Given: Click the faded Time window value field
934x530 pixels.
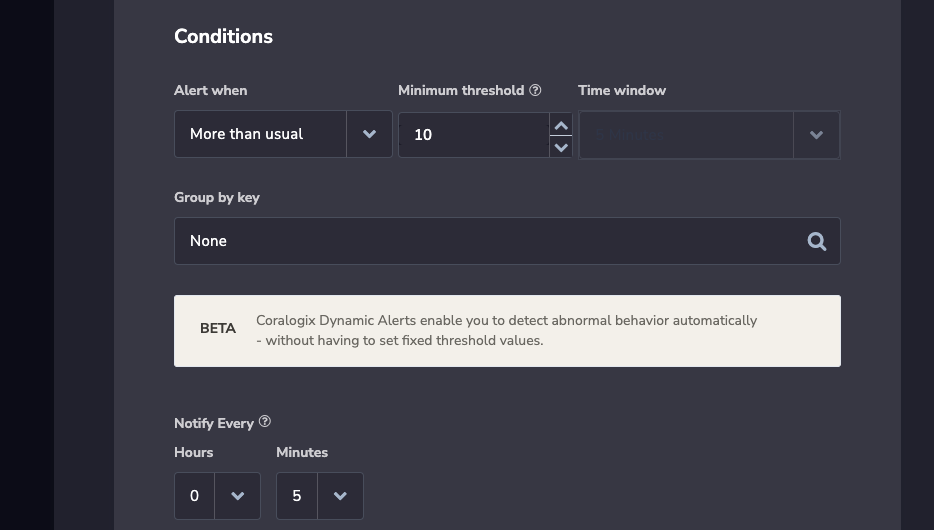Looking at the screenshot, I should coord(686,135).
